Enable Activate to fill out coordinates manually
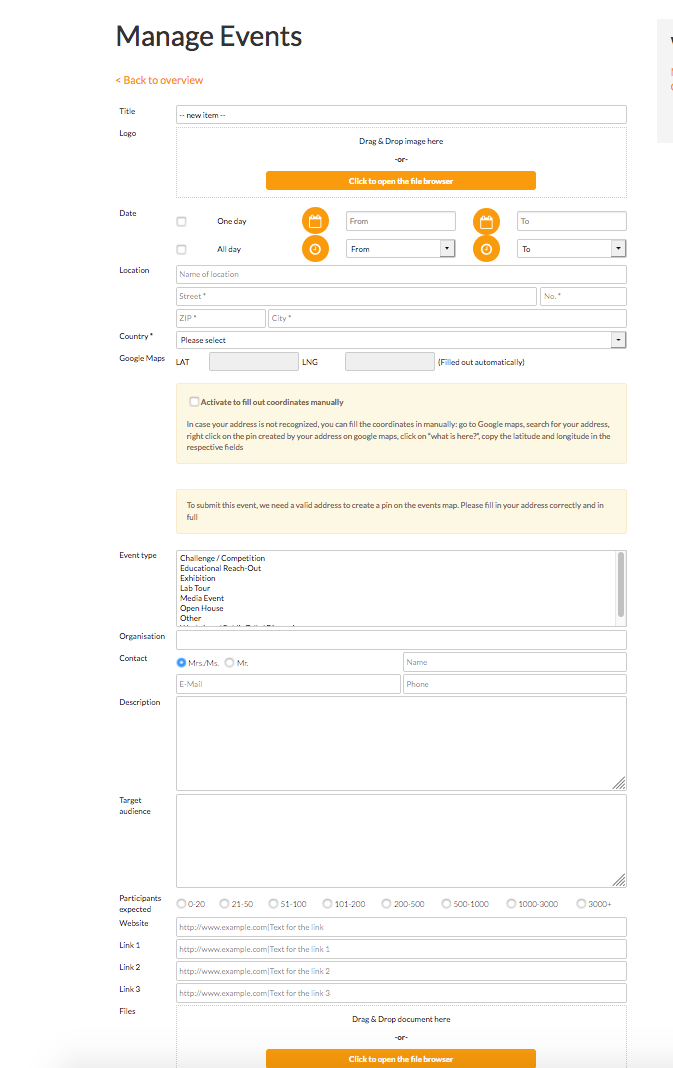 [194, 402]
